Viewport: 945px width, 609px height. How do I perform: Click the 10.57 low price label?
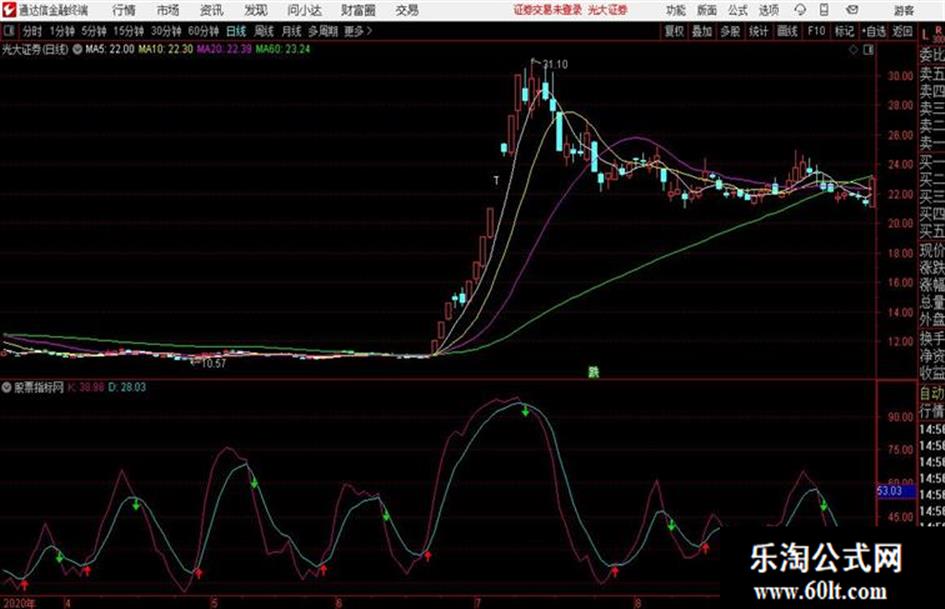point(213,364)
